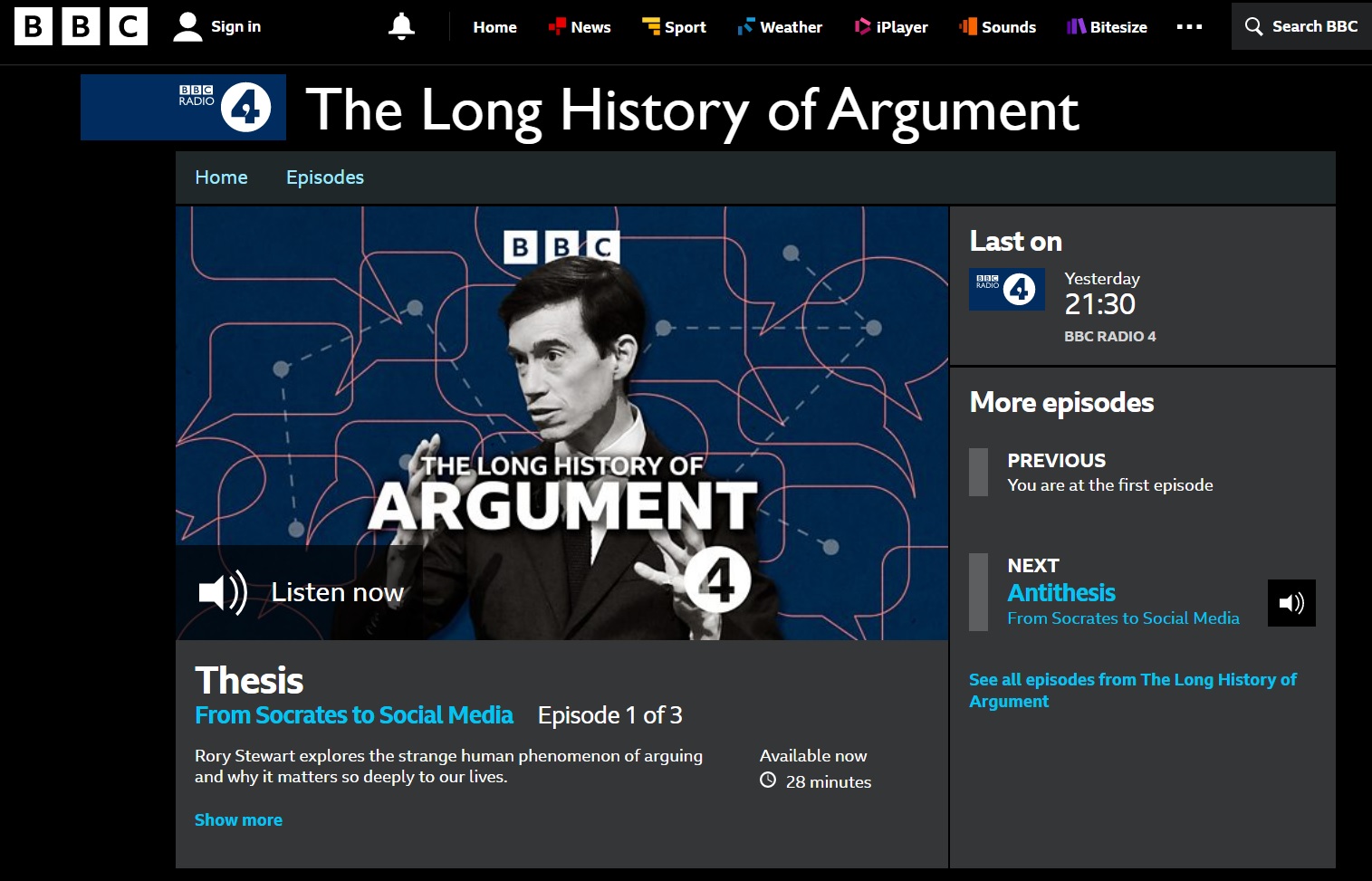Click the BBC RADIO 4 text under Last on
1372x881 pixels.
click(1109, 336)
